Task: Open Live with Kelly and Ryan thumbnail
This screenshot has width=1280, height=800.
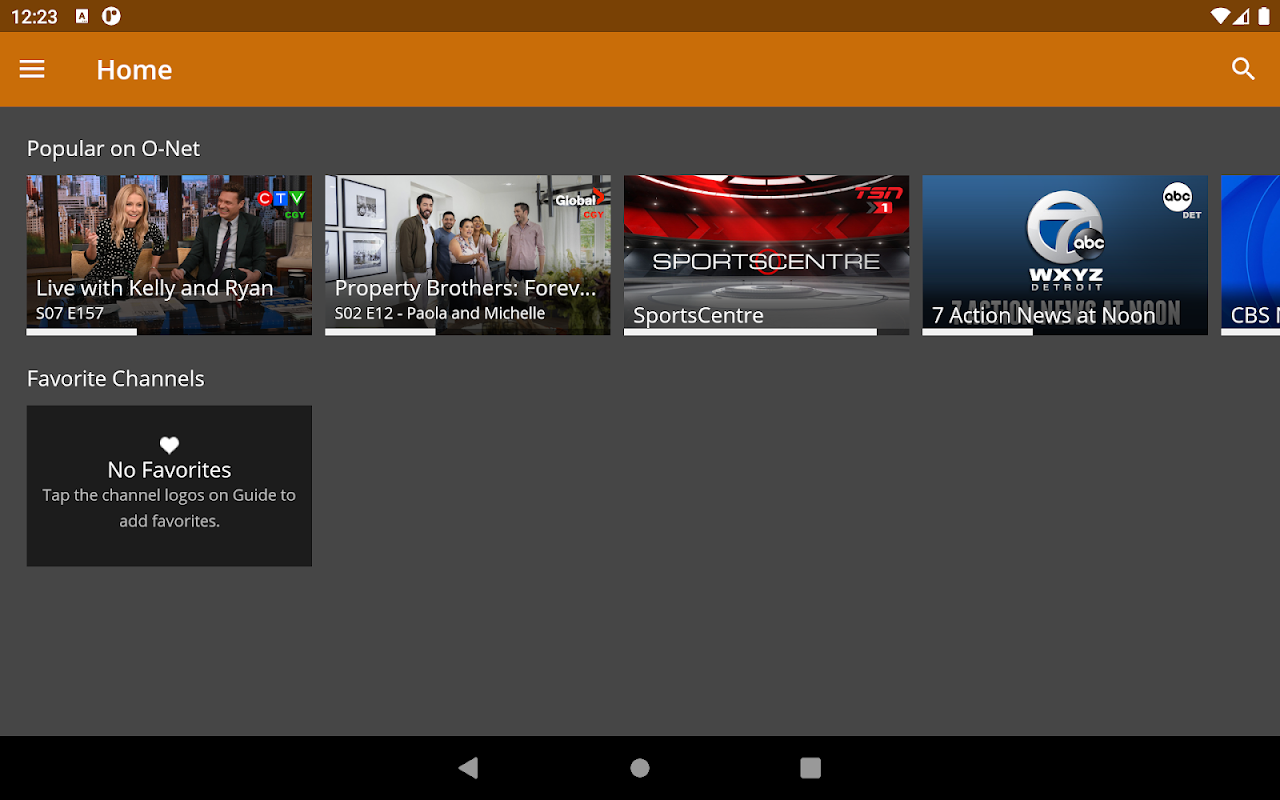Action: pos(169,255)
